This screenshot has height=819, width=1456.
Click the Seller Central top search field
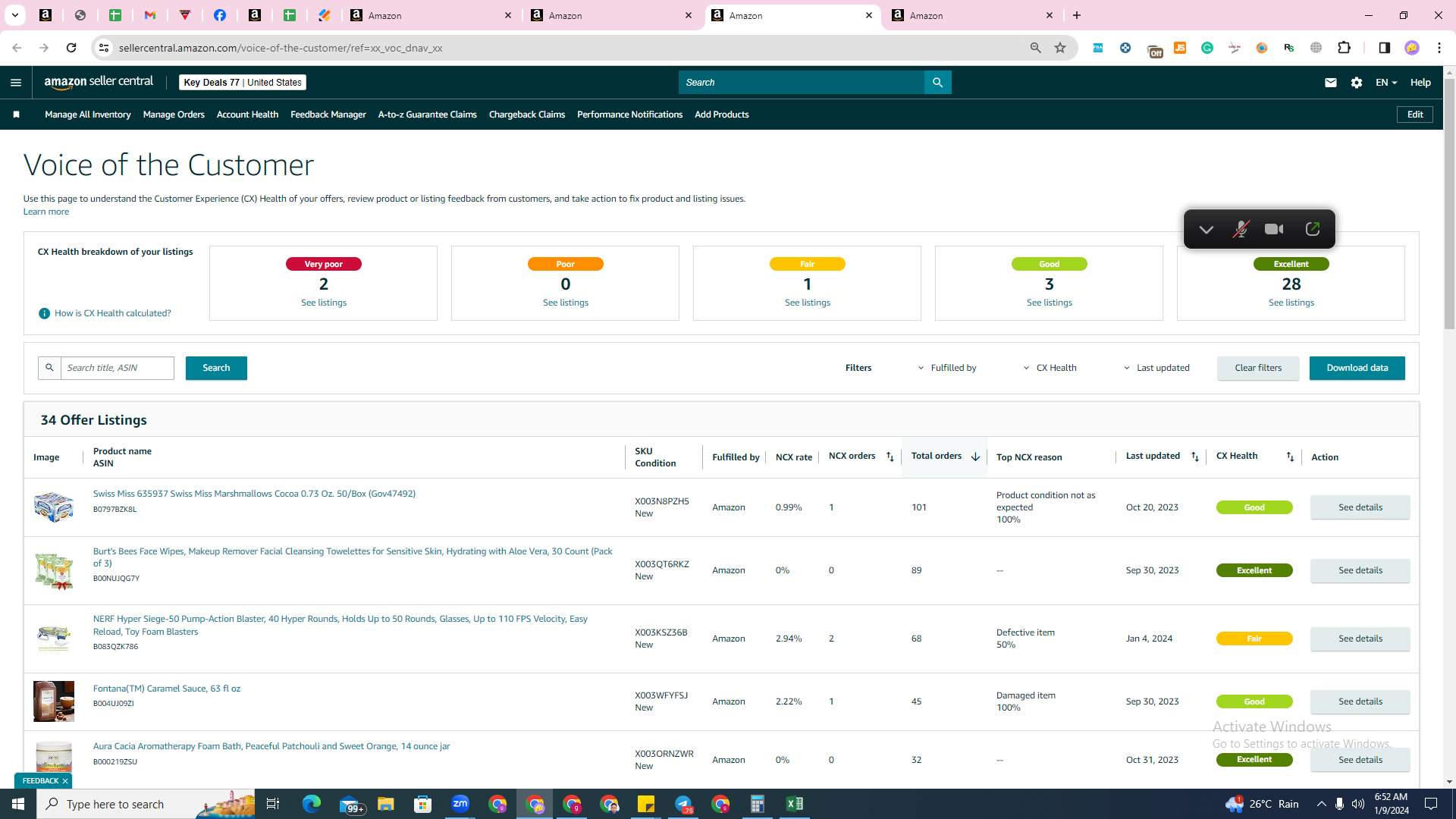(x=802, y=83)
